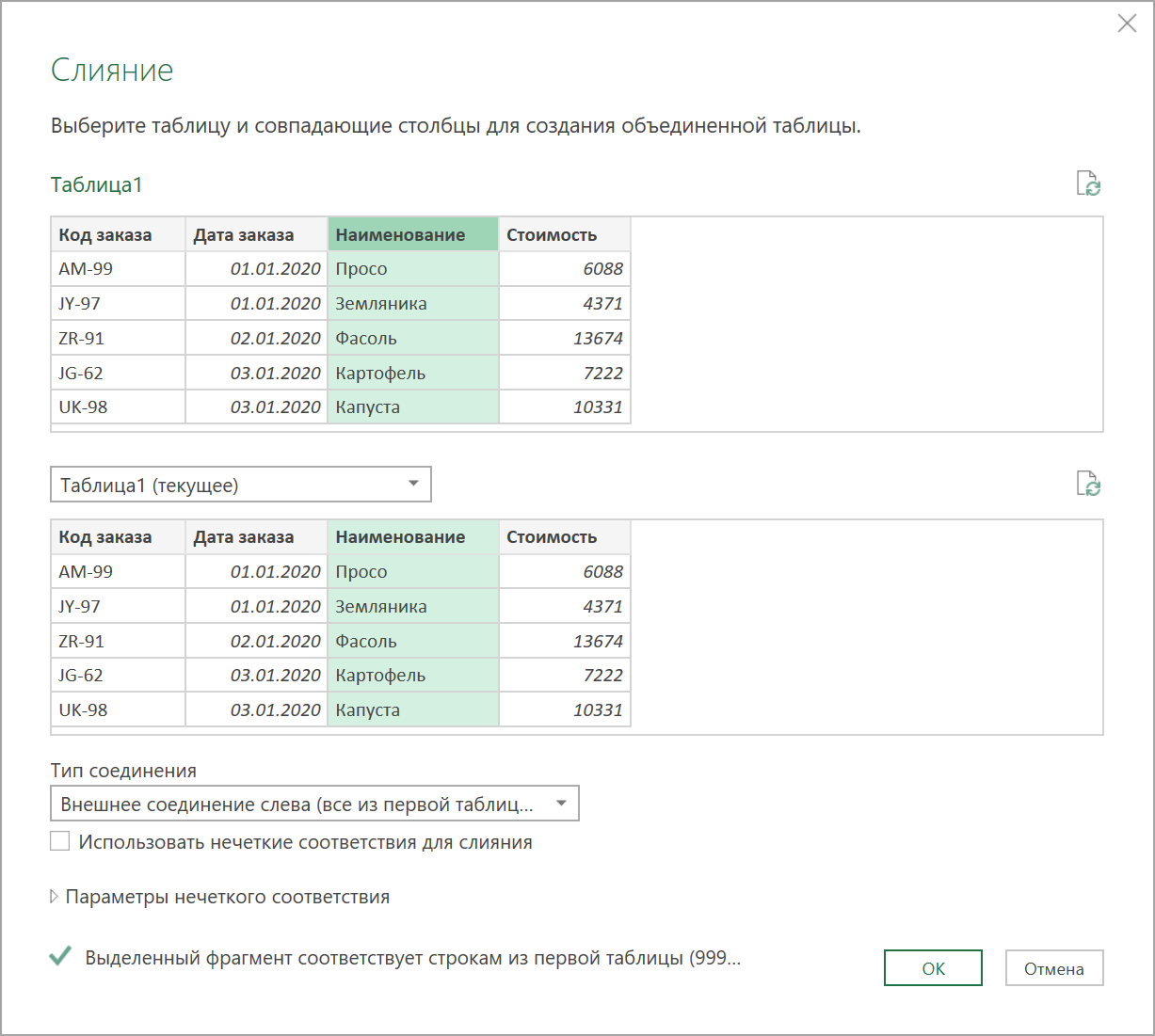Click Картофель cell in bottom table
1155x1036 pixels.
(x=413, y=676)
